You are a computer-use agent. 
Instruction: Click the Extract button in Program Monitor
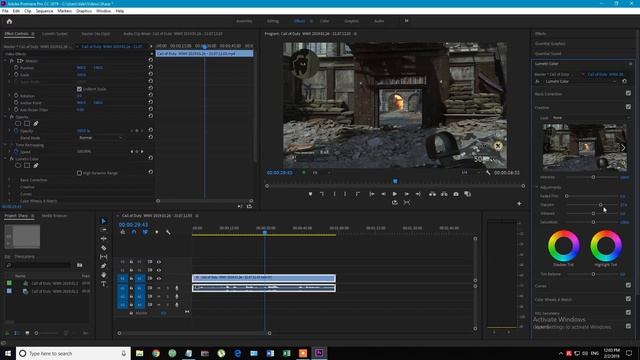click(444, 194)
